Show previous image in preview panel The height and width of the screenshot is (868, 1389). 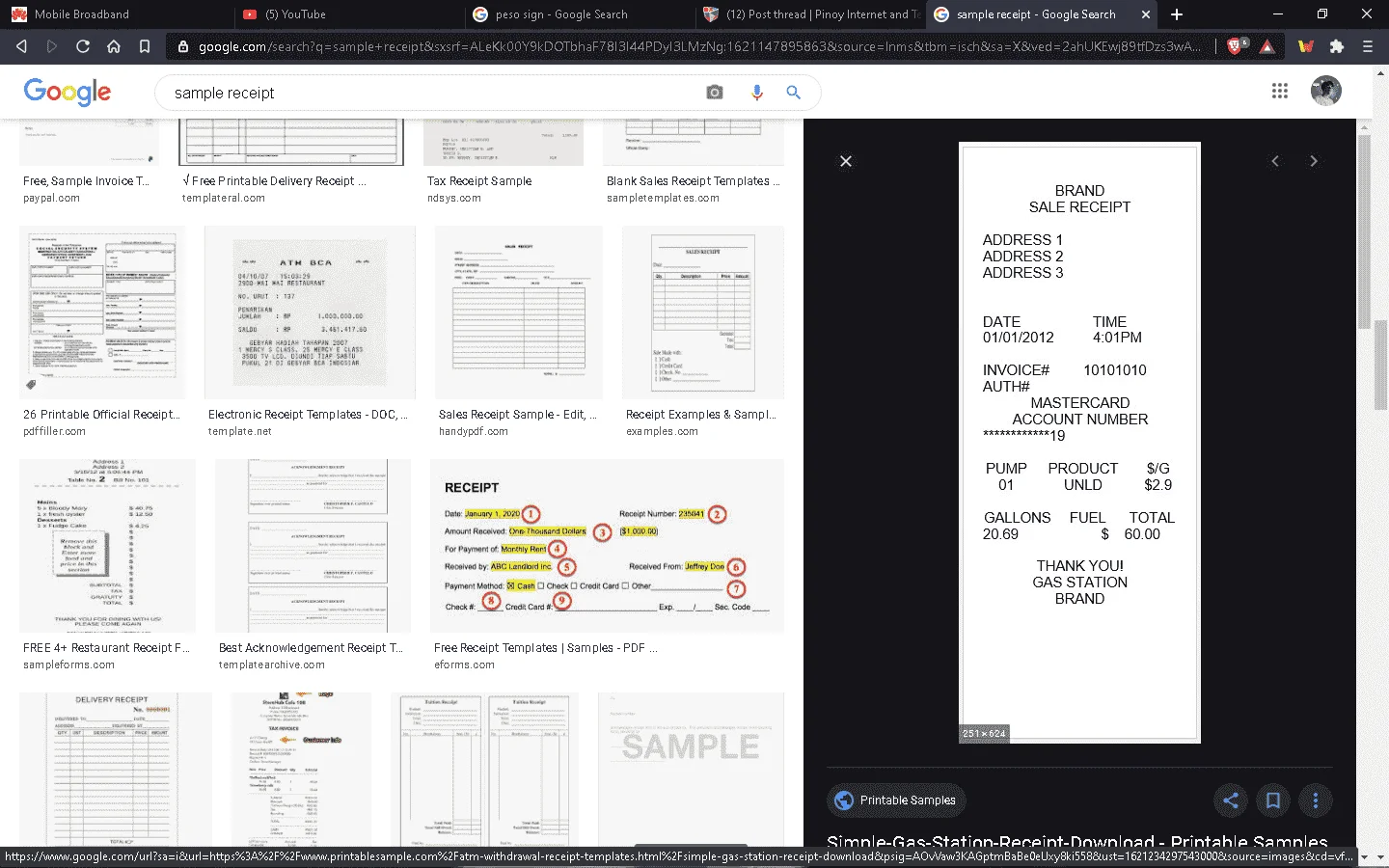(x=1275, y=161)
